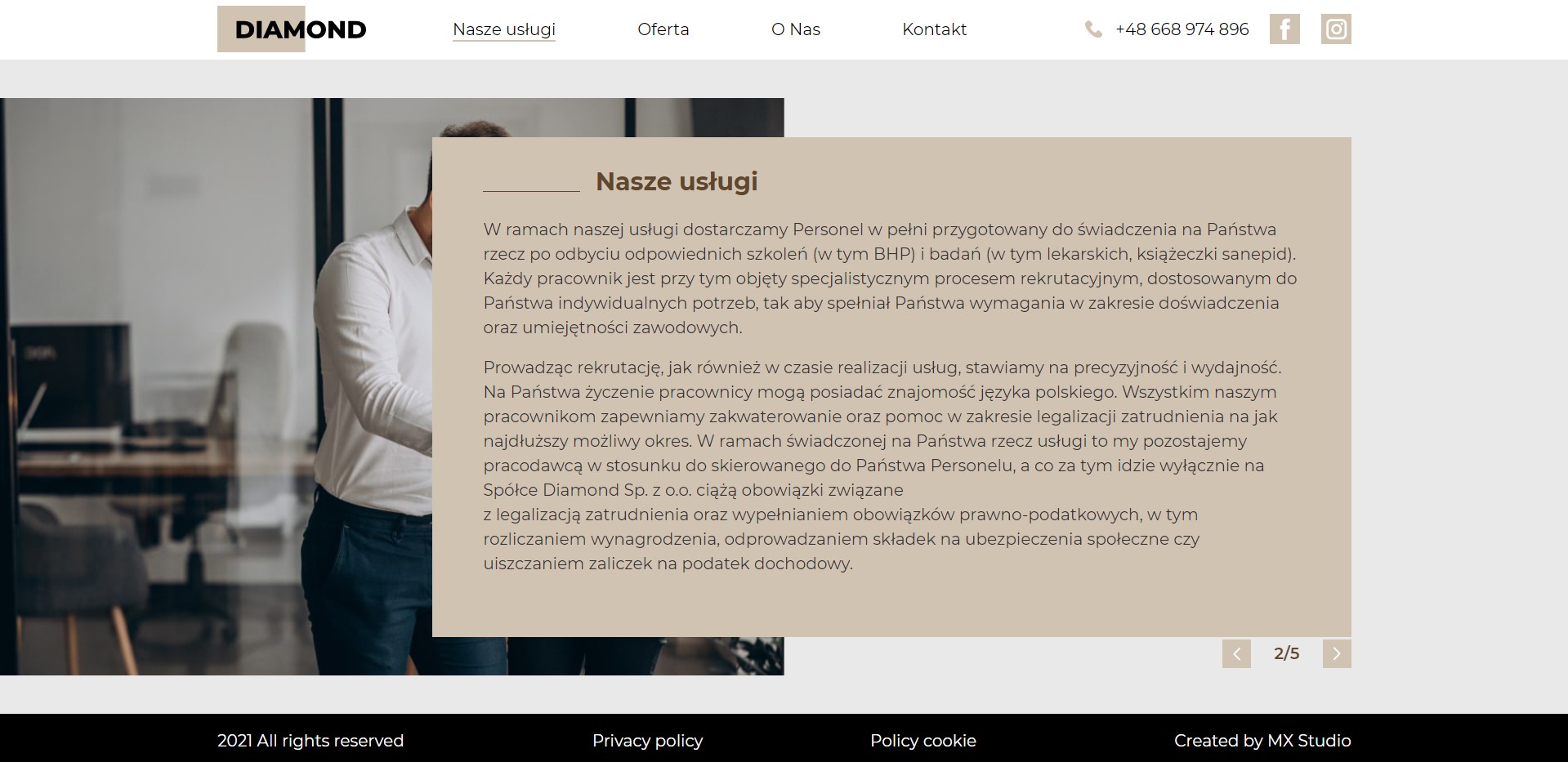Advance to next slide with right chevron

1336,653
